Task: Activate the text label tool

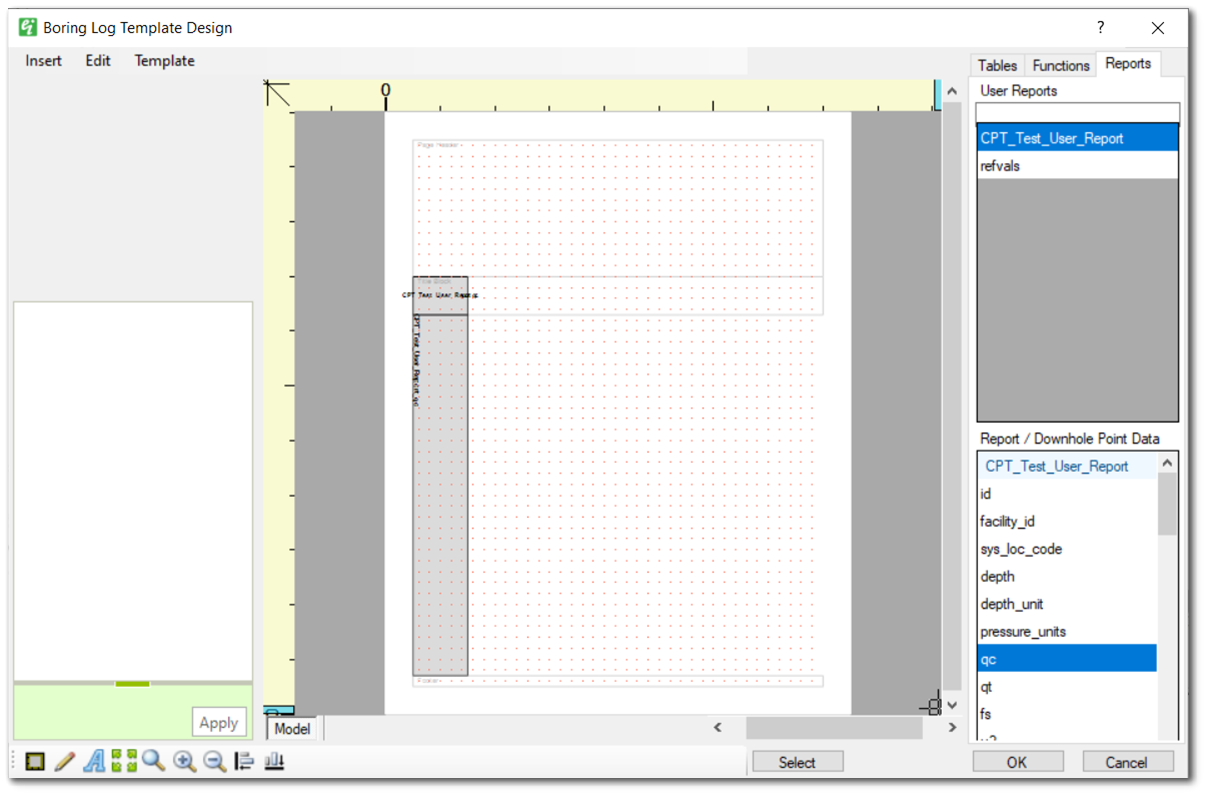Action: point(93,760)
